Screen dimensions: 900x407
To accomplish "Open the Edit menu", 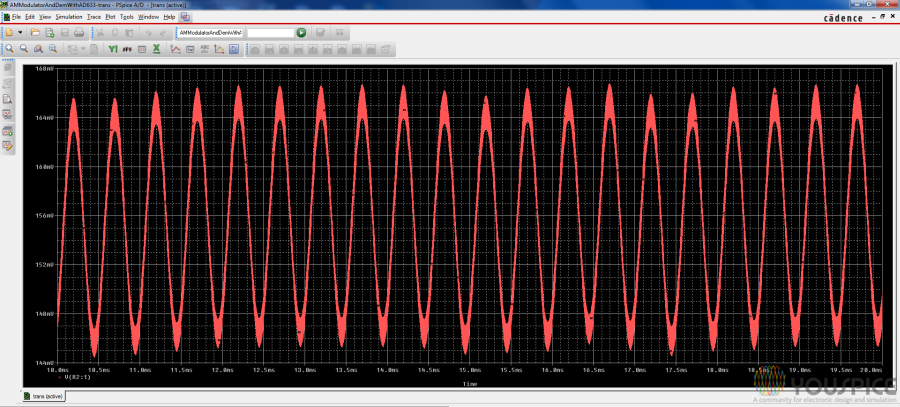I will pyautogui.click(x=30, y=17).
